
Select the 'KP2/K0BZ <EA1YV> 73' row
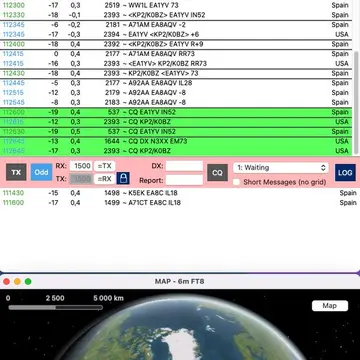tap(176, 73)
